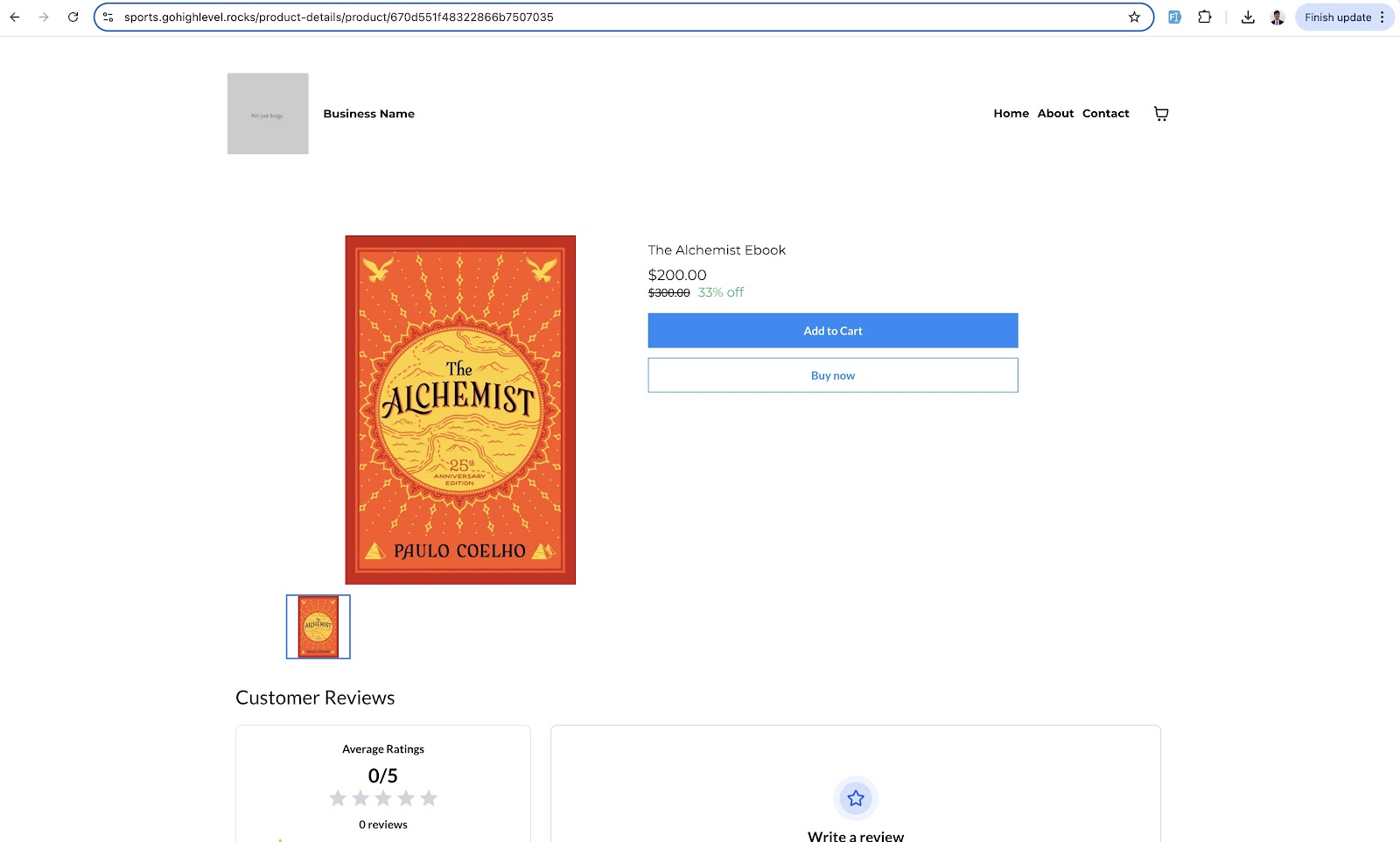Image resolution: width=1400 pixels, height=842 pixels.
Task: Click The Alchemist Ebook title
Action: click(717, 250)
